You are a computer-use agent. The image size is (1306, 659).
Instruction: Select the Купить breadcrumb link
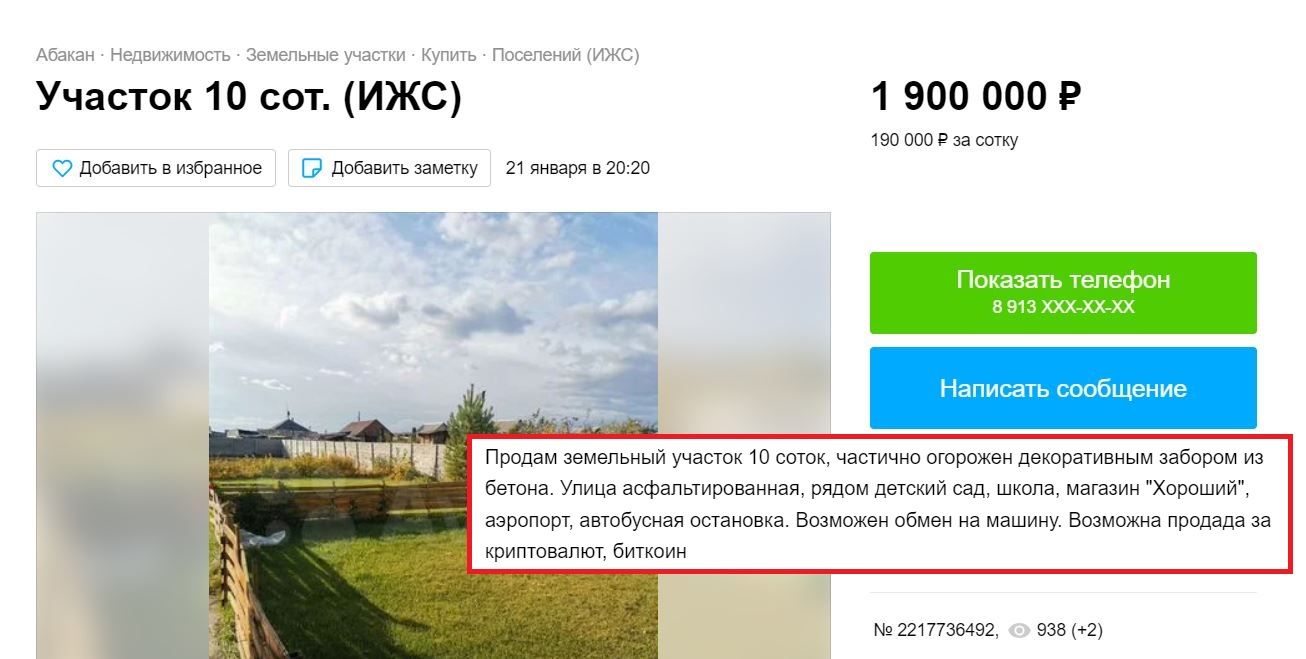click(x=449, y=55)
